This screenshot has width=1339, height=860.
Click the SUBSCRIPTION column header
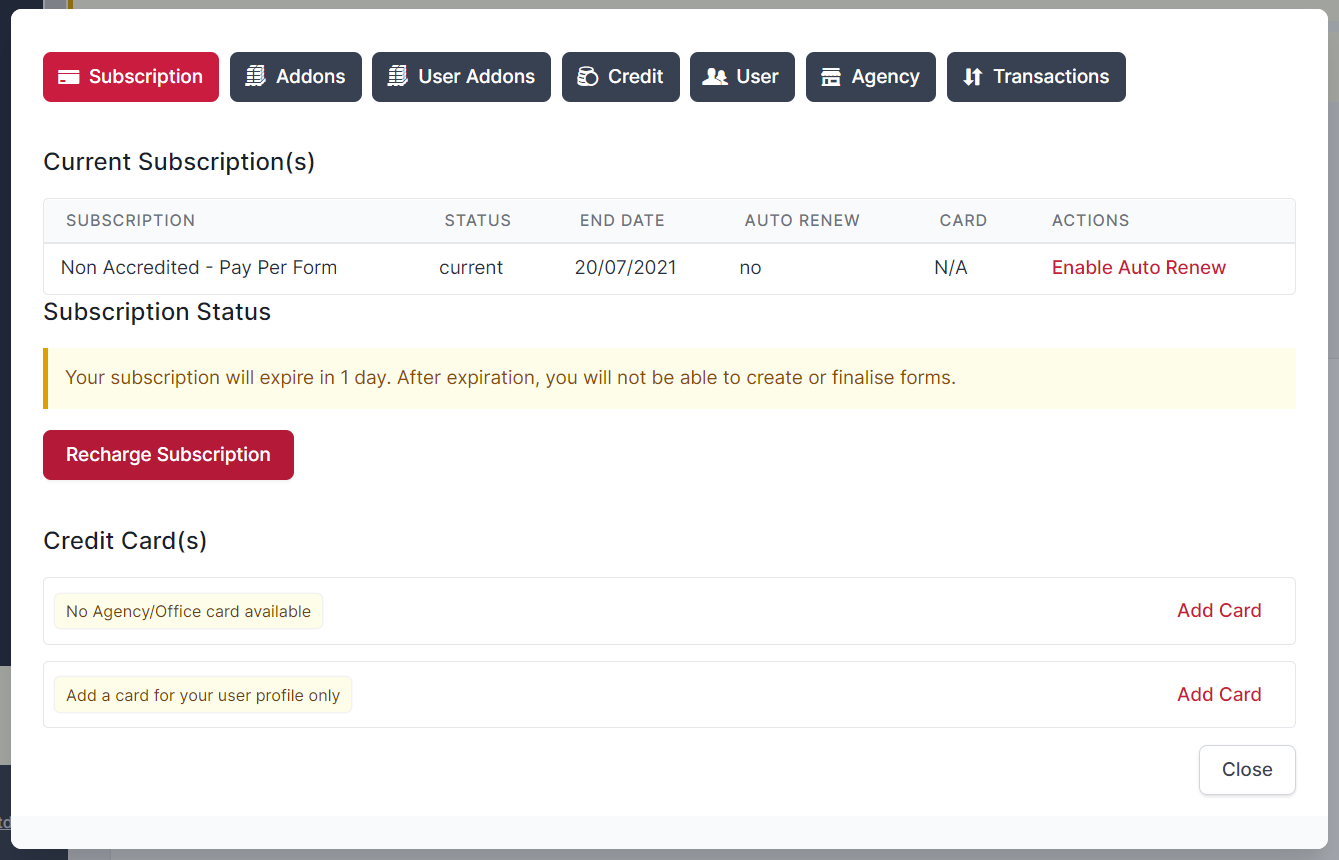131,221
